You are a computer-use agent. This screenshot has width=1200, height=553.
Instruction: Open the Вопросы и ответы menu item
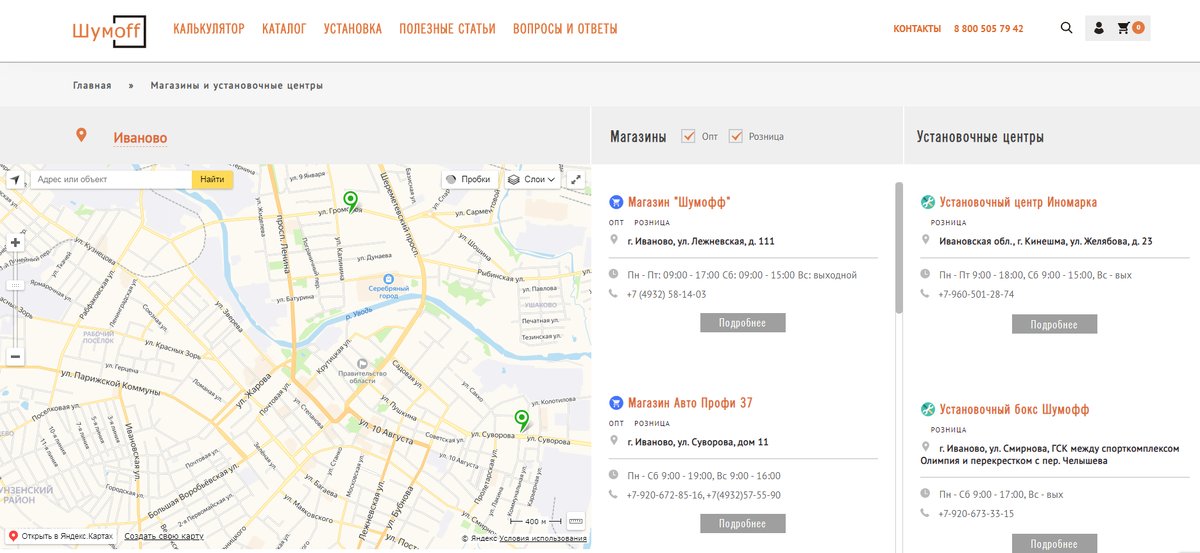click(x=565, y=29)
